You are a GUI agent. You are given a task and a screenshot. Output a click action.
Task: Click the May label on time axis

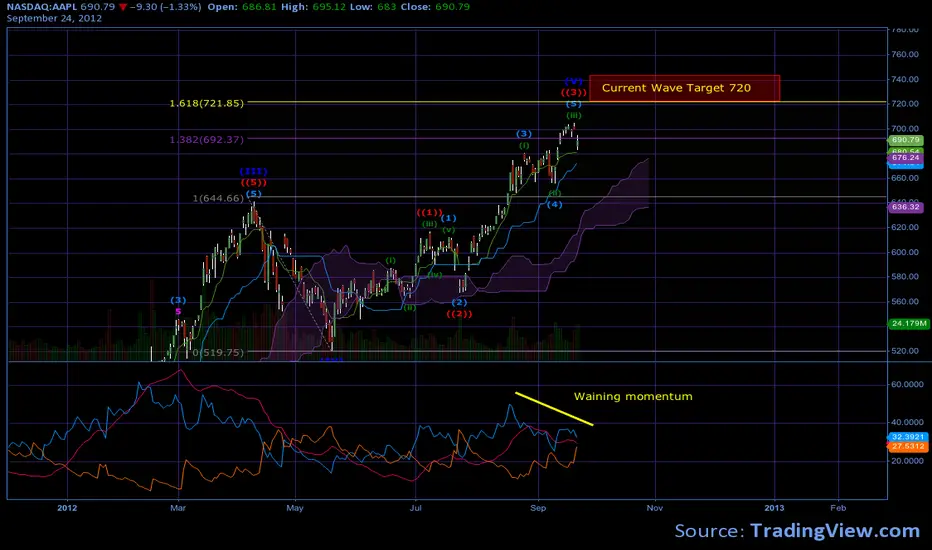pos(295,508)
